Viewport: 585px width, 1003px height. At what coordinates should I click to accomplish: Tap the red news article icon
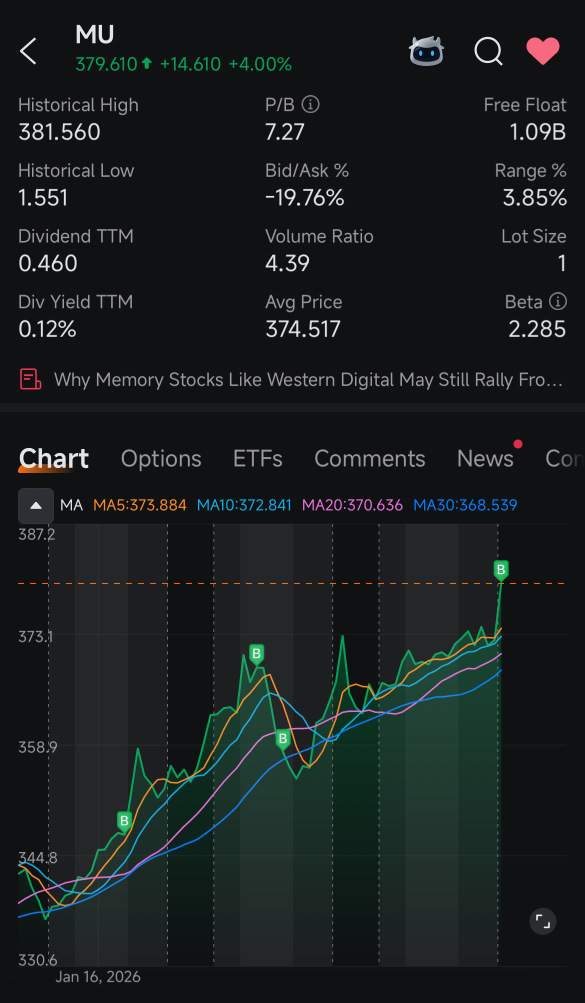coord(30,379)
